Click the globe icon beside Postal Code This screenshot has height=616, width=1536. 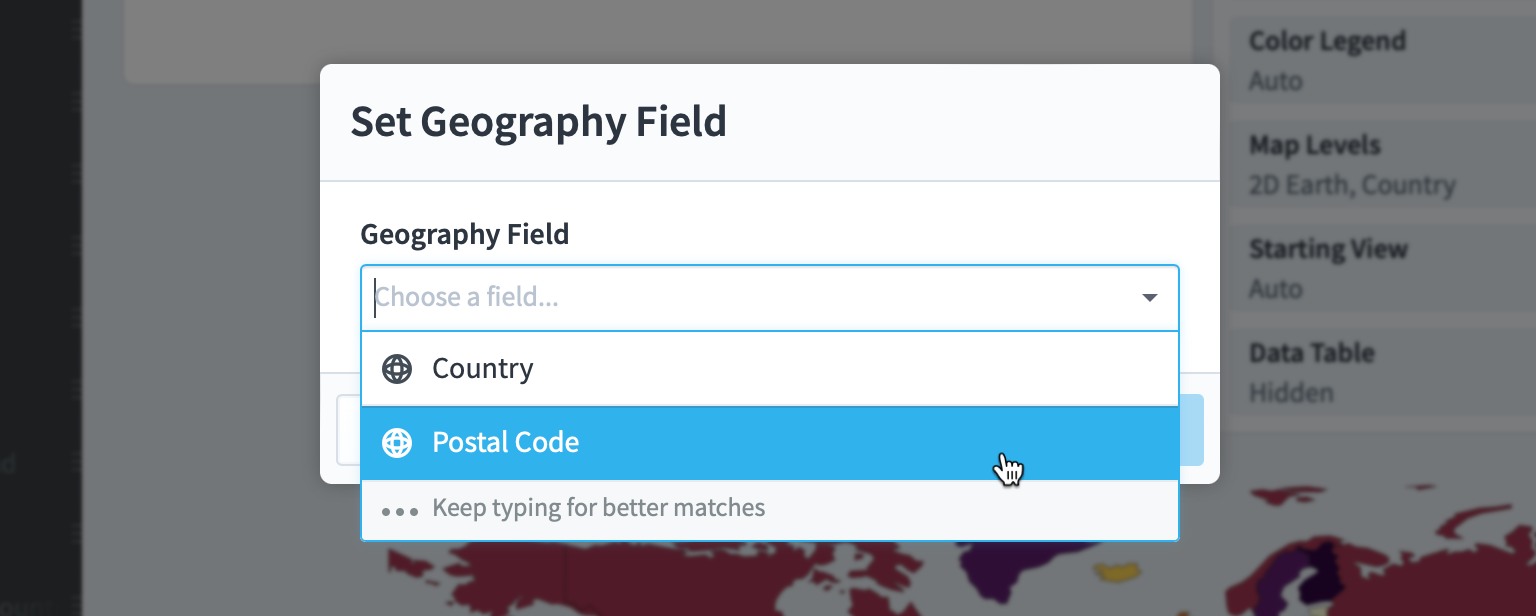[x=397, y=443]
